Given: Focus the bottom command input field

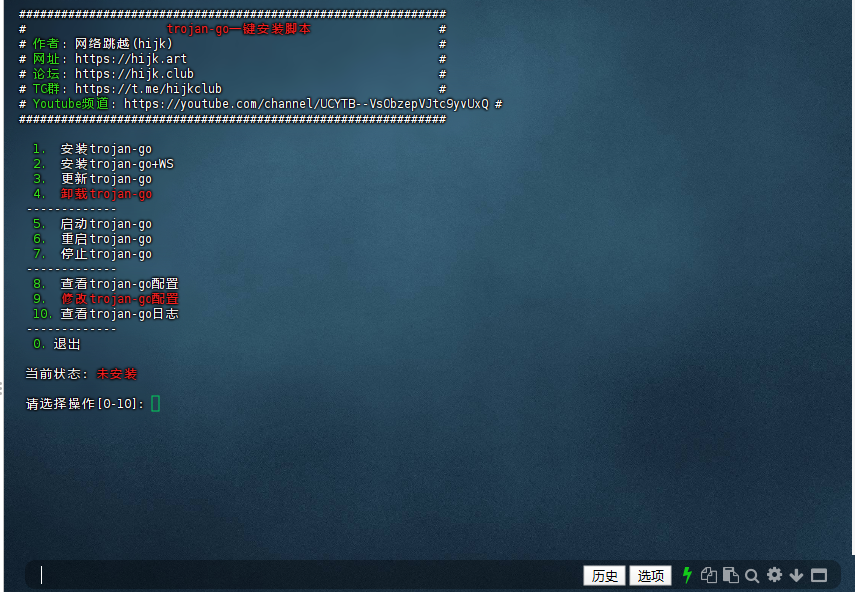Looking at the screenshot, I should coord(300,575).
